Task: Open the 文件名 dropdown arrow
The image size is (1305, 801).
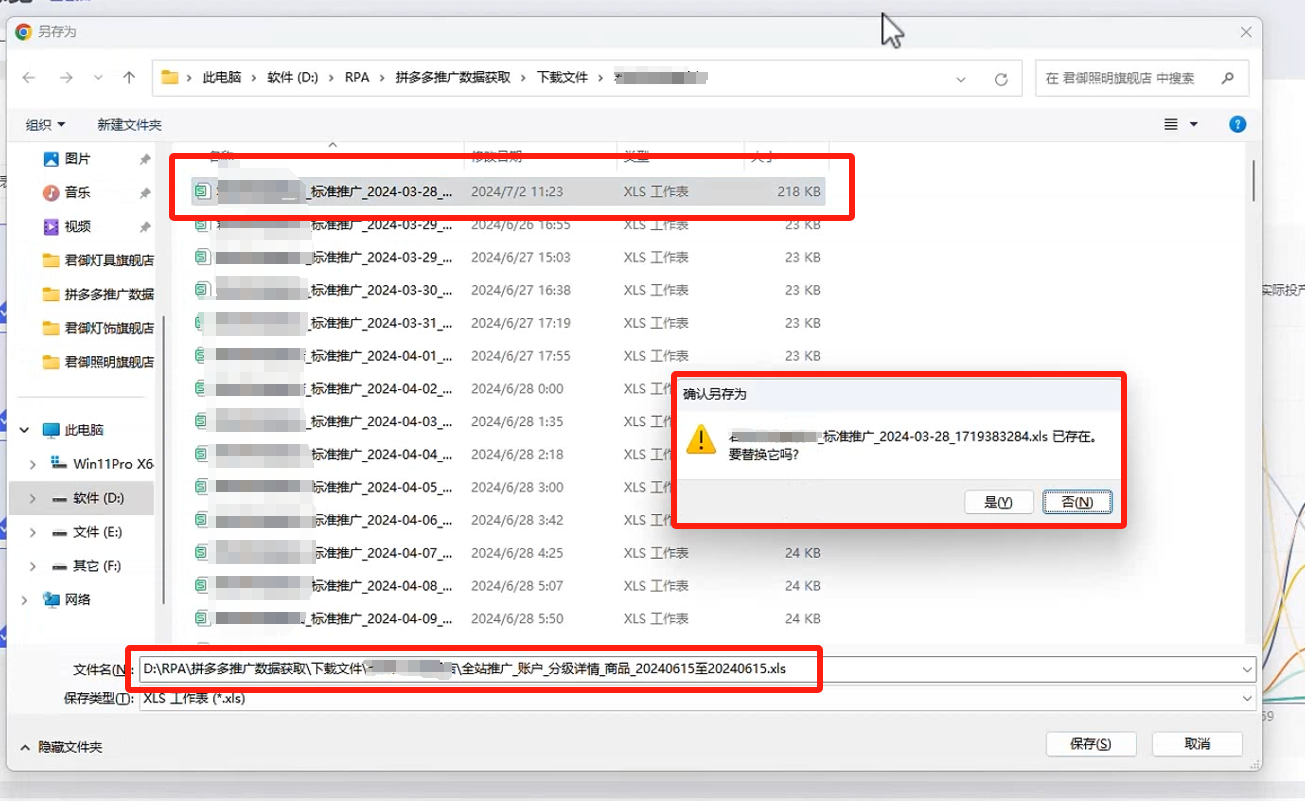Action: [1247, 669]
